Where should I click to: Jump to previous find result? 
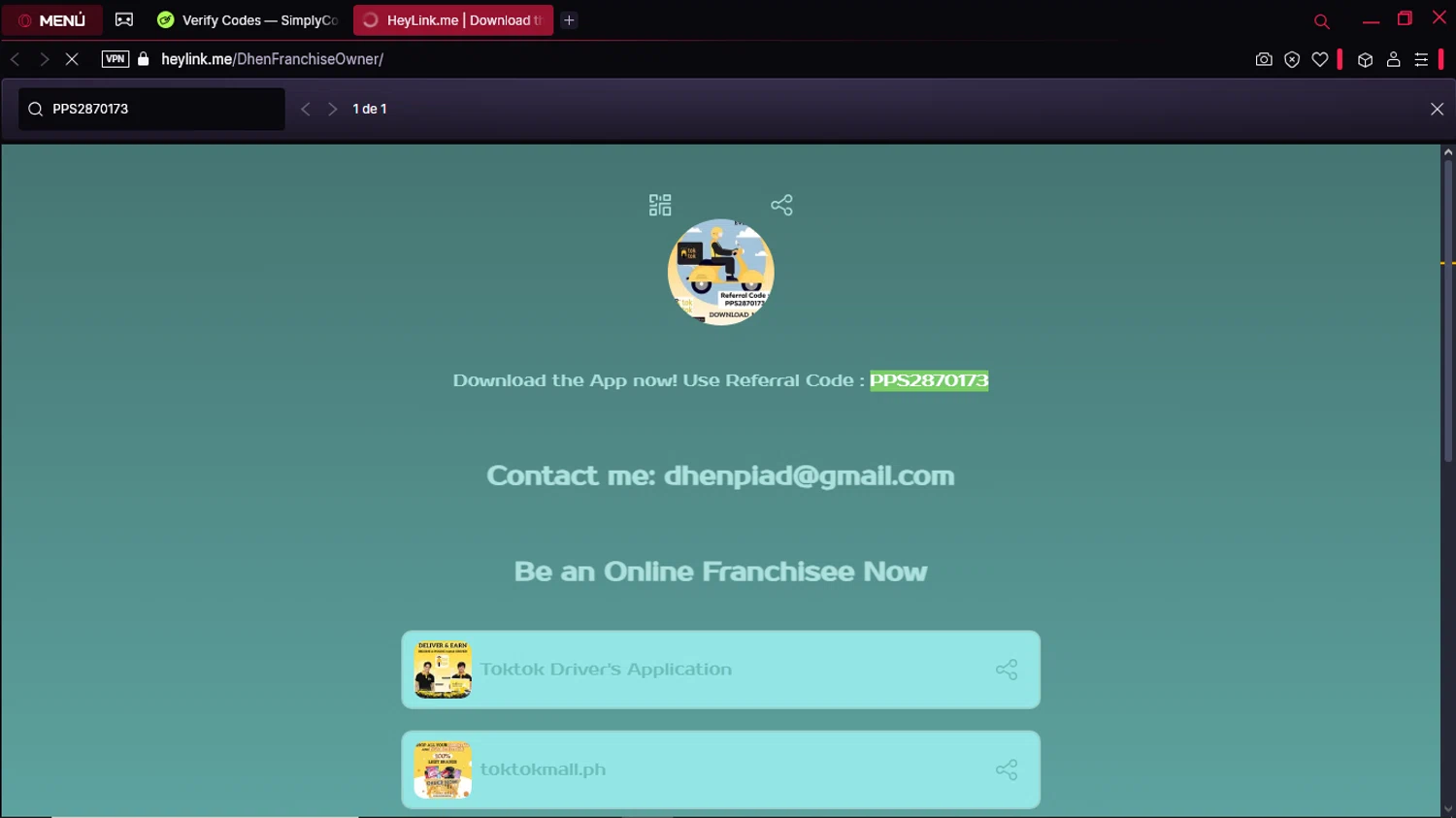(x=306, y=109)
